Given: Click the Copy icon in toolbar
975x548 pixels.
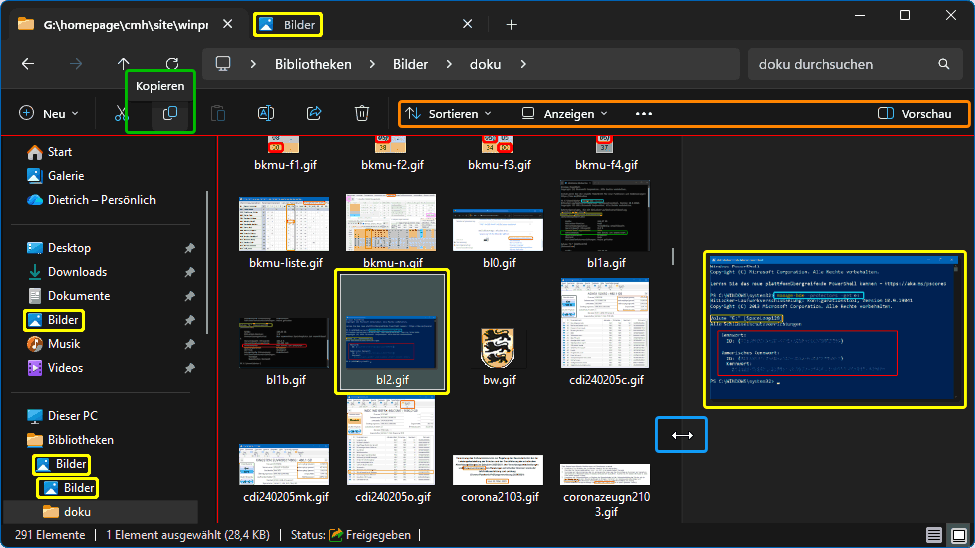Looking at the screenshot, I should tap(170, 114).
